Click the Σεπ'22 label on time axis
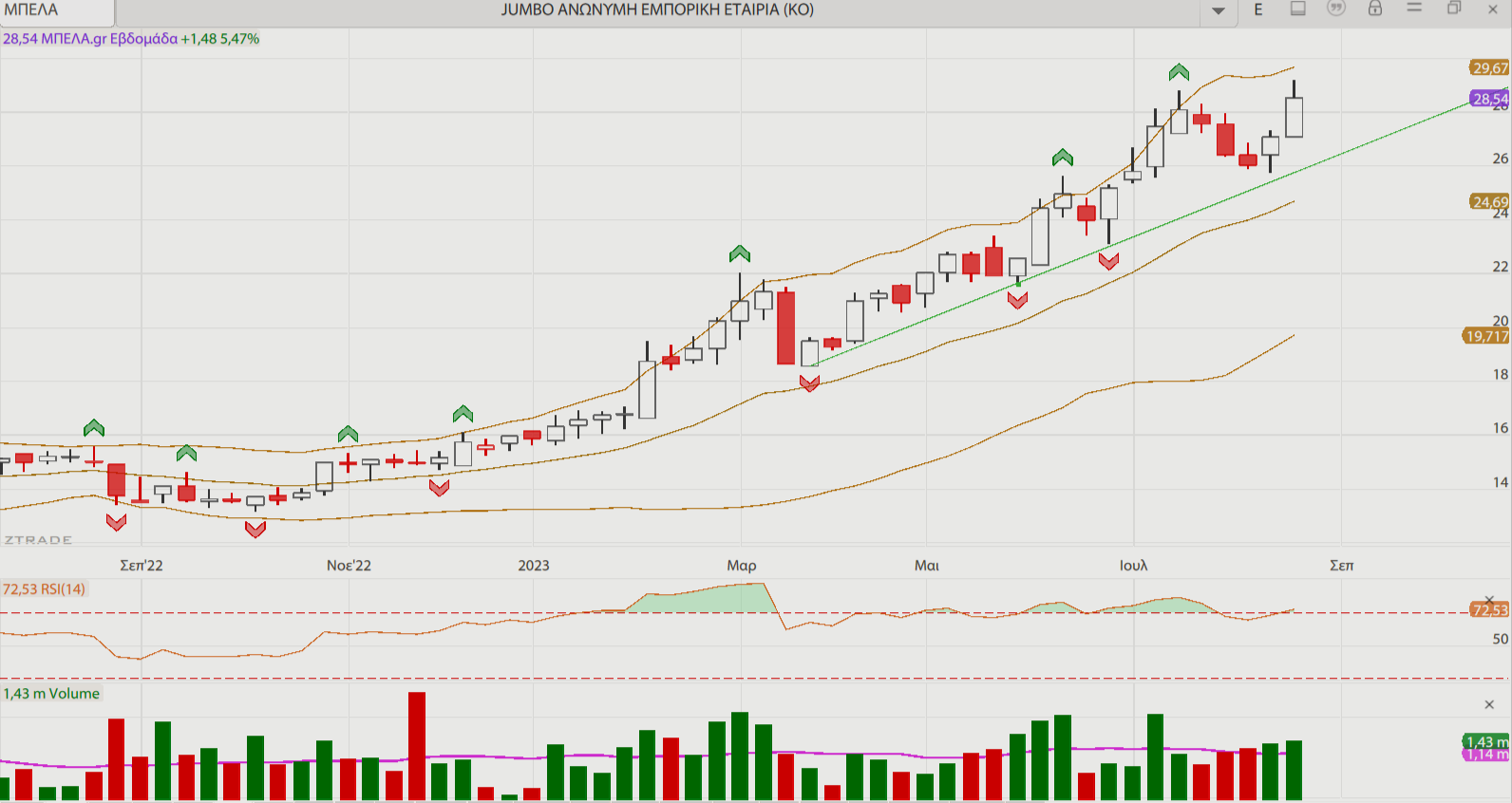Screen dimensions: 1512x803 pyautogui.click(x=142, y=566)
